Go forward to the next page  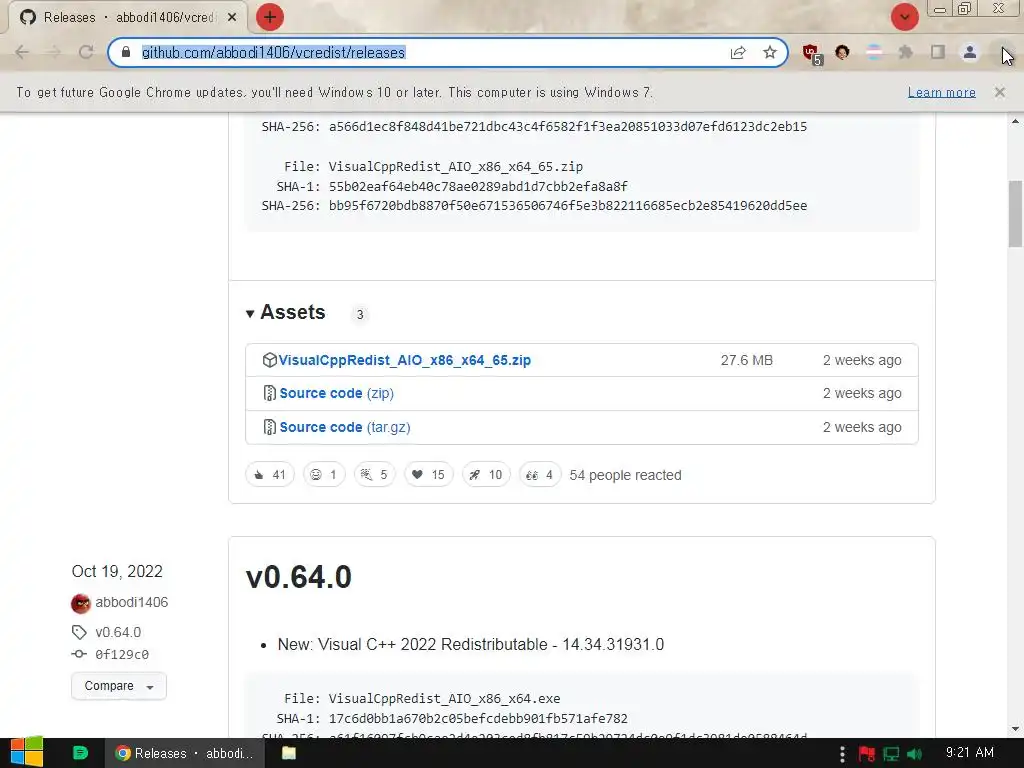tap(54, 52)
